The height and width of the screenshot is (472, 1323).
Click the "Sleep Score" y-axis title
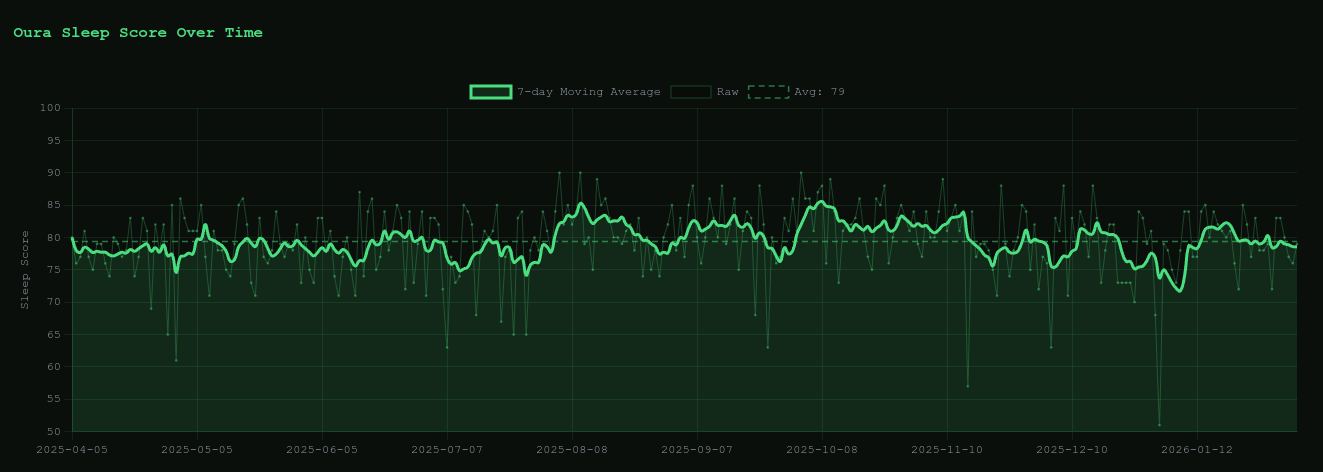pos(25,270)
